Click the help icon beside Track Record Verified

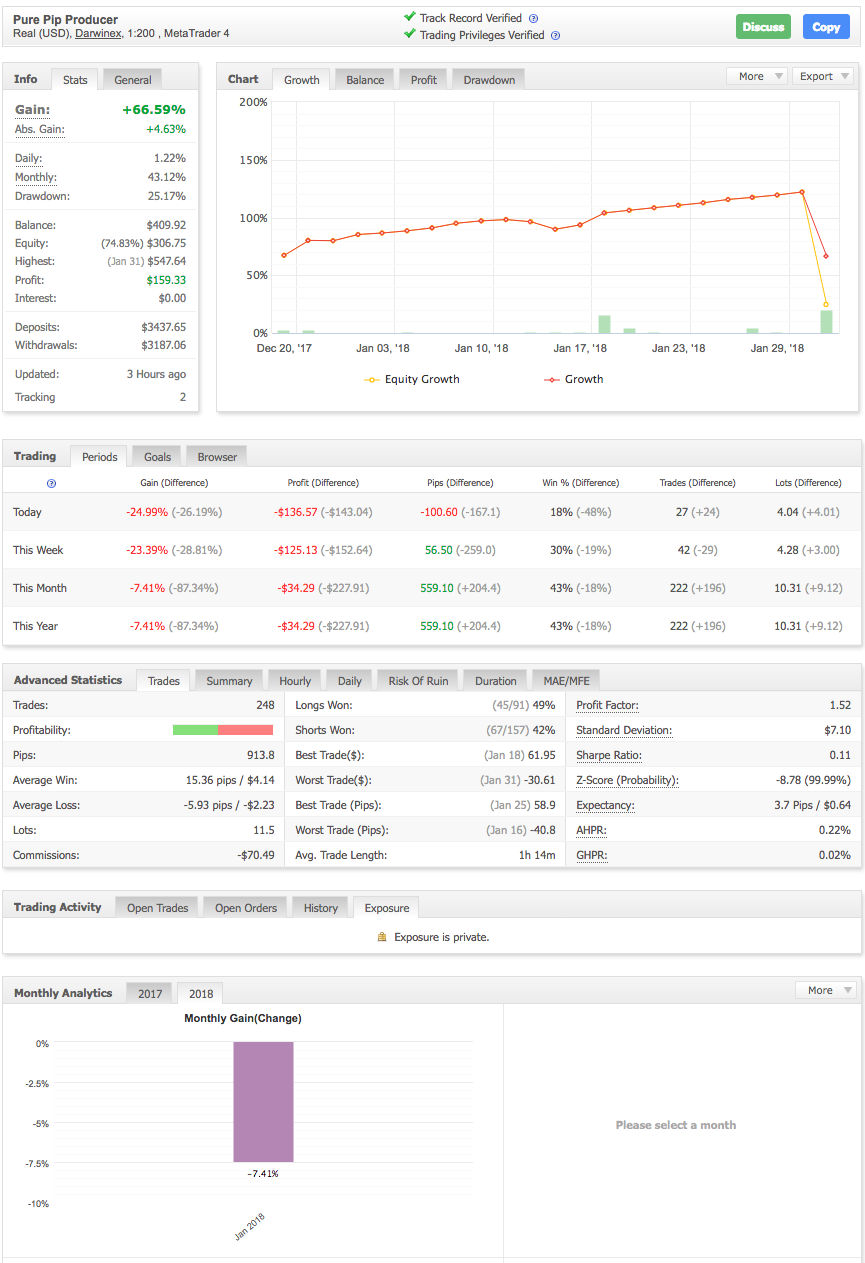click(x=534, y=18)
